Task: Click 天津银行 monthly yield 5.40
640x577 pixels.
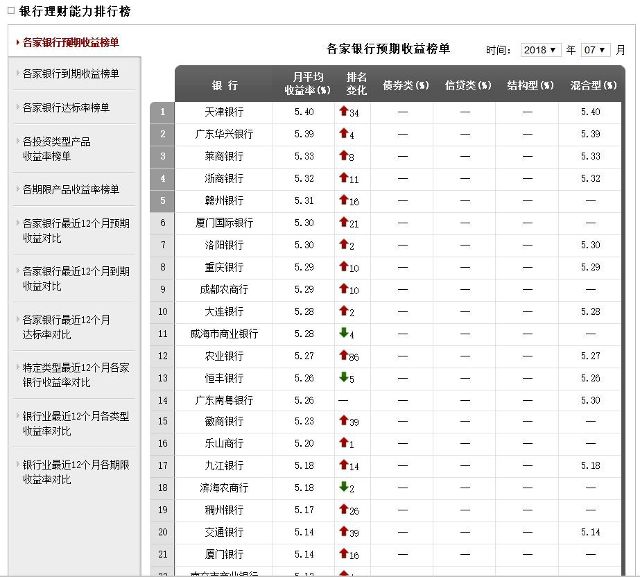Action: point(304,112)
